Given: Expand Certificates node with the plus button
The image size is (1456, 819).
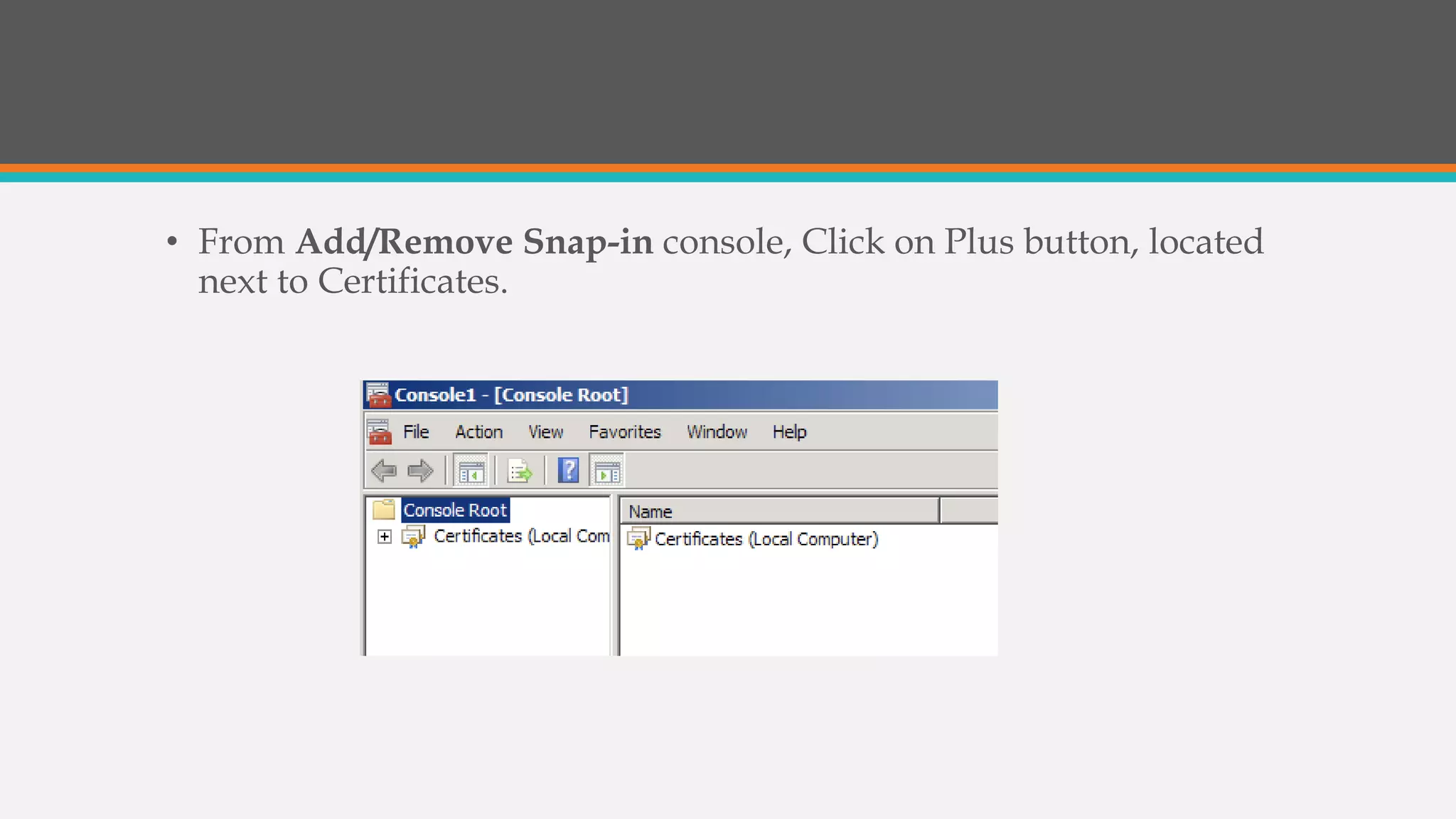Looking at the screenshot, I should (385, 537).
